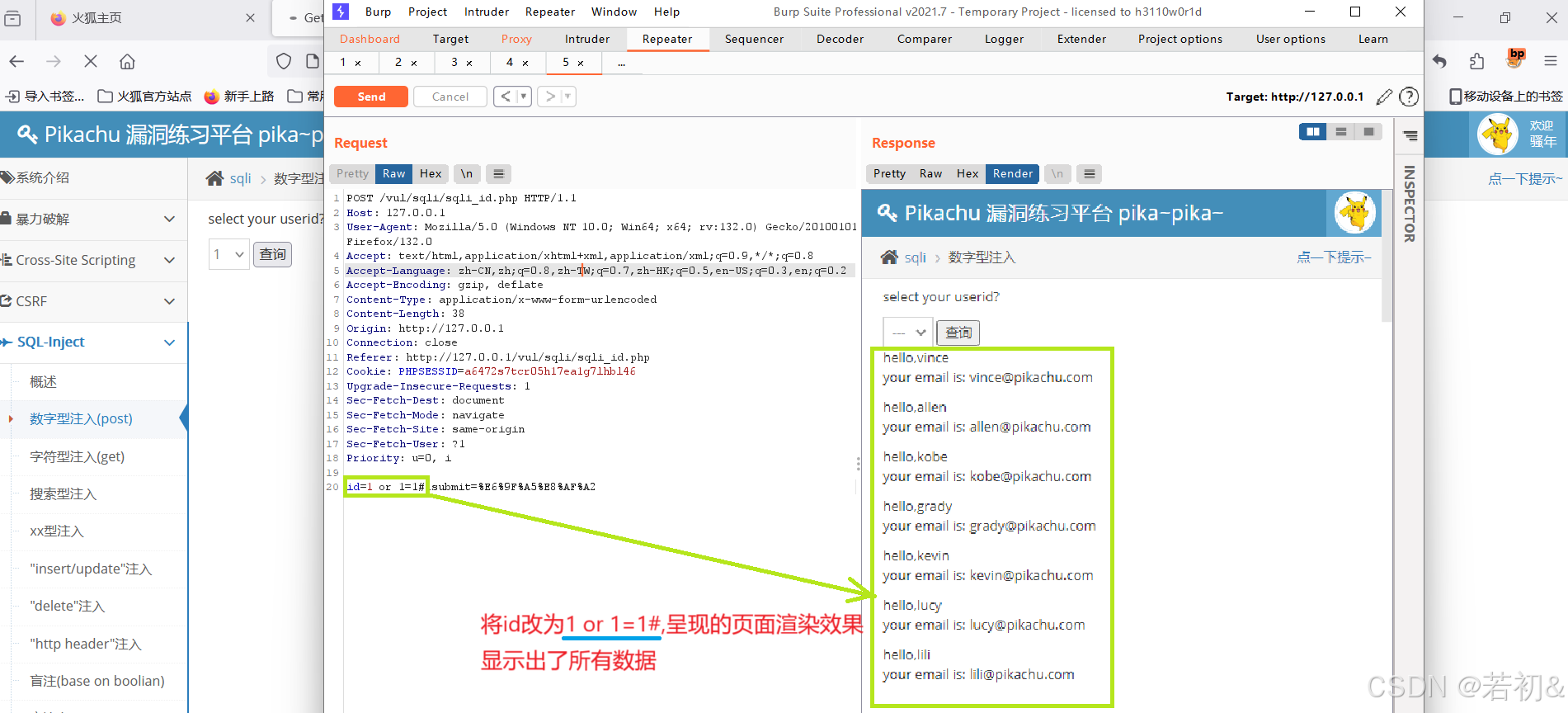Switch Response view to Hex

pos(968,173)
